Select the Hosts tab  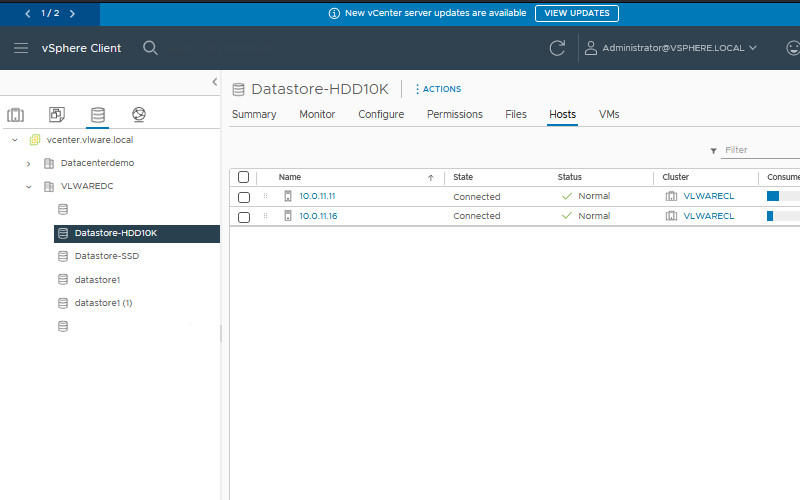coord(562,114)
